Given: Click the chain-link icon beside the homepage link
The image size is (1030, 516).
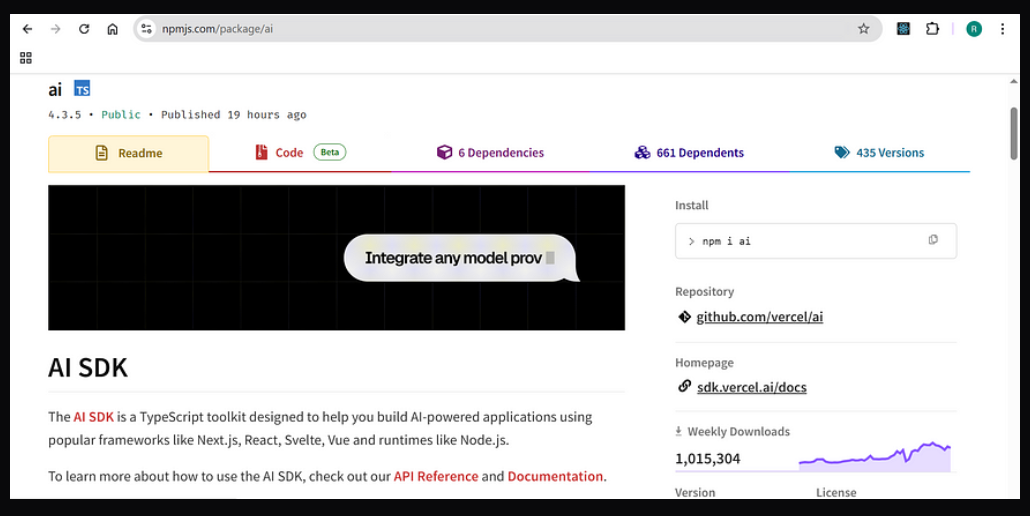Looking at the screenshot, I should [x=684, y=386].
